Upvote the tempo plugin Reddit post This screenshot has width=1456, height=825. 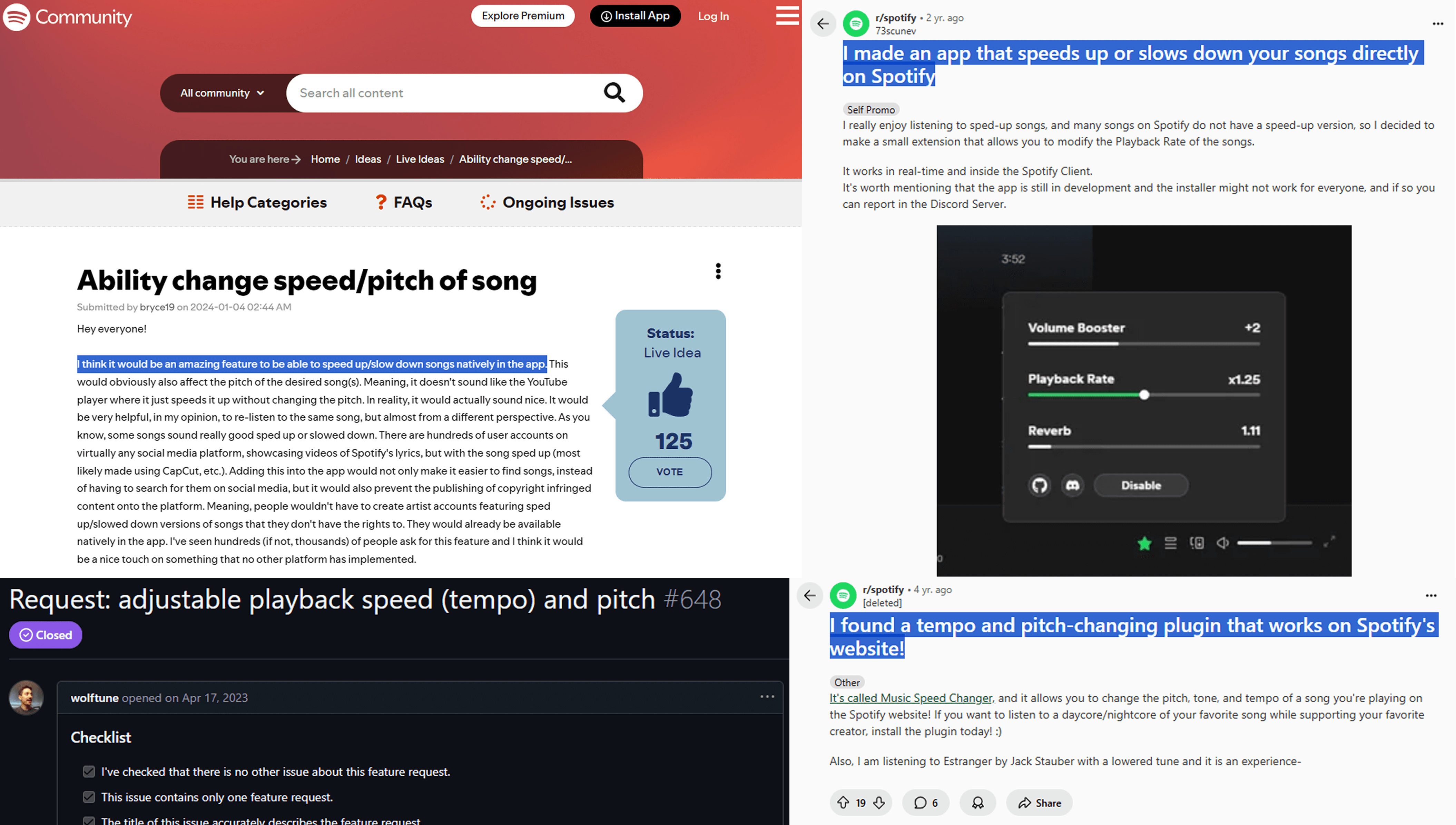[843, 803]
